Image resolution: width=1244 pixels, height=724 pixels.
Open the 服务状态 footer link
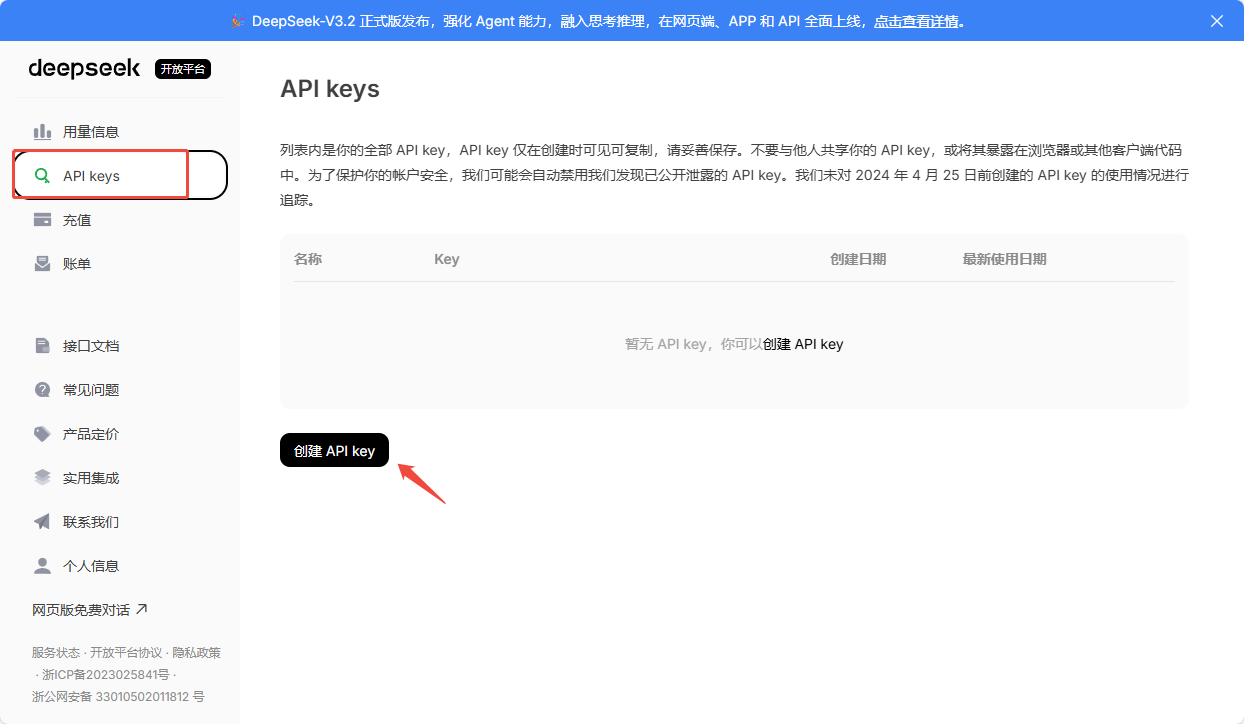pos(56,653)
